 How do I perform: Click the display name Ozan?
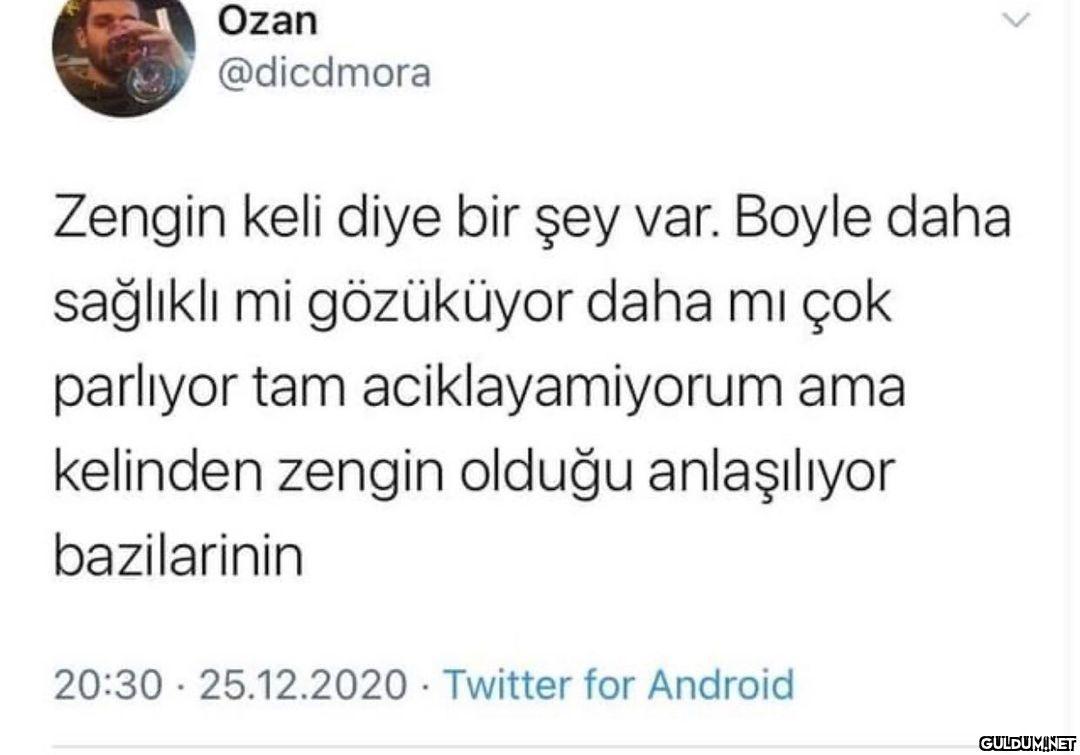pyautogui.click(x=267, y=21)
